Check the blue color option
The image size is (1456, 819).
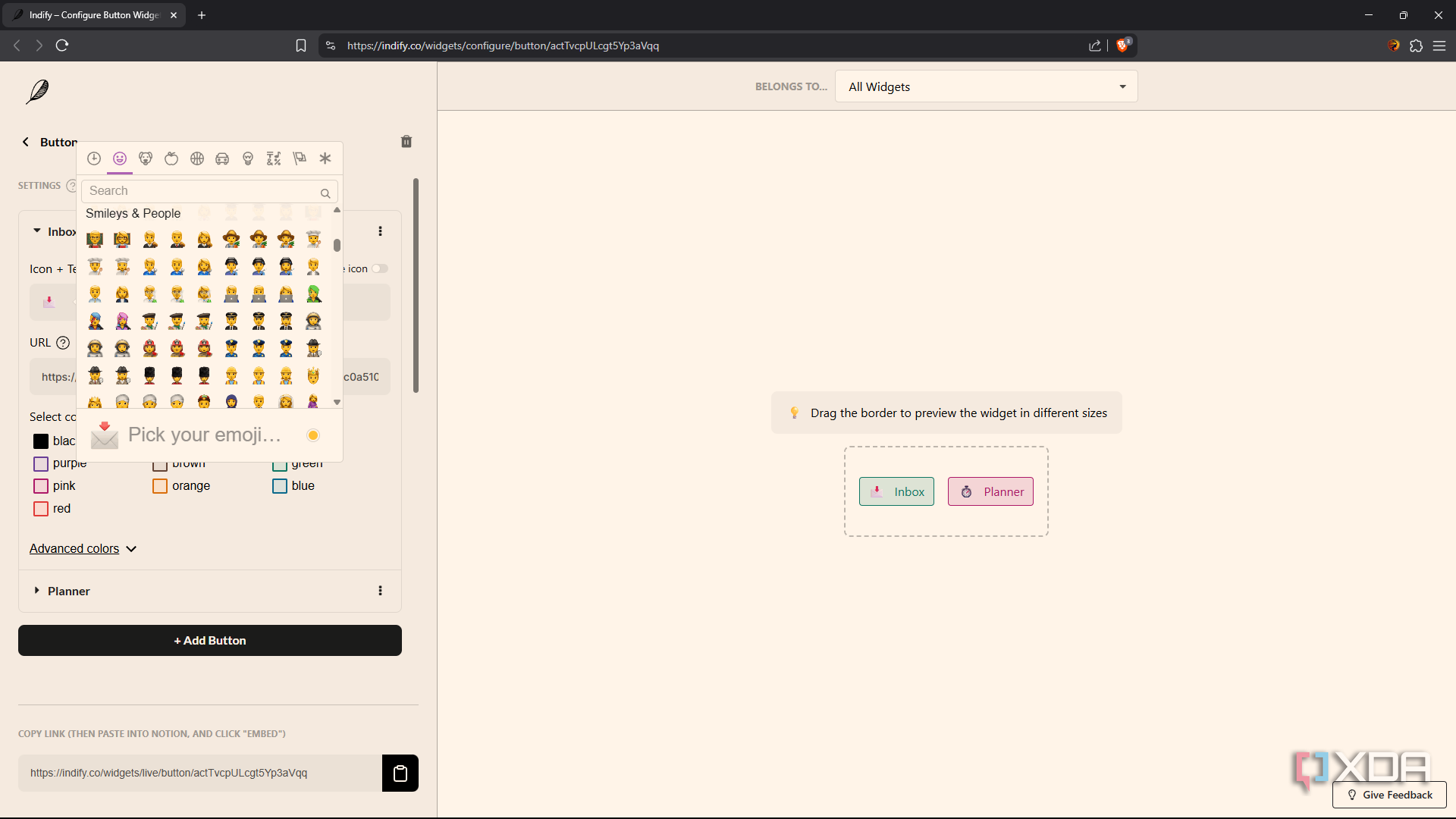pos(280,486)
